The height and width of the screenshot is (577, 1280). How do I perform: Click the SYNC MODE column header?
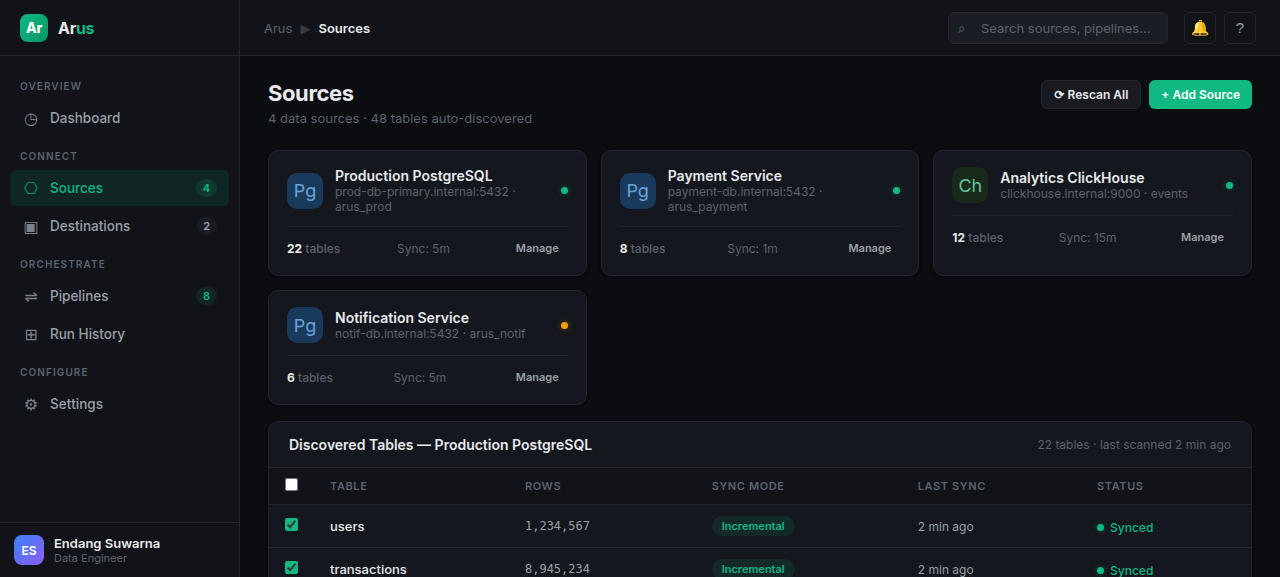pos(748,486)
